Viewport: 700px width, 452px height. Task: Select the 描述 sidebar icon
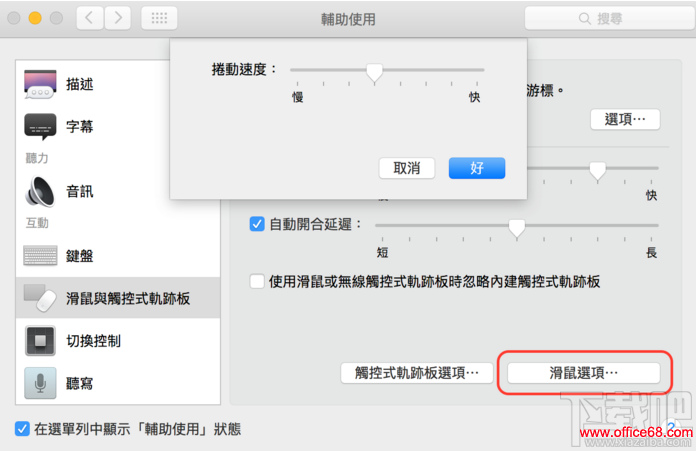click(x=40, y=84)
